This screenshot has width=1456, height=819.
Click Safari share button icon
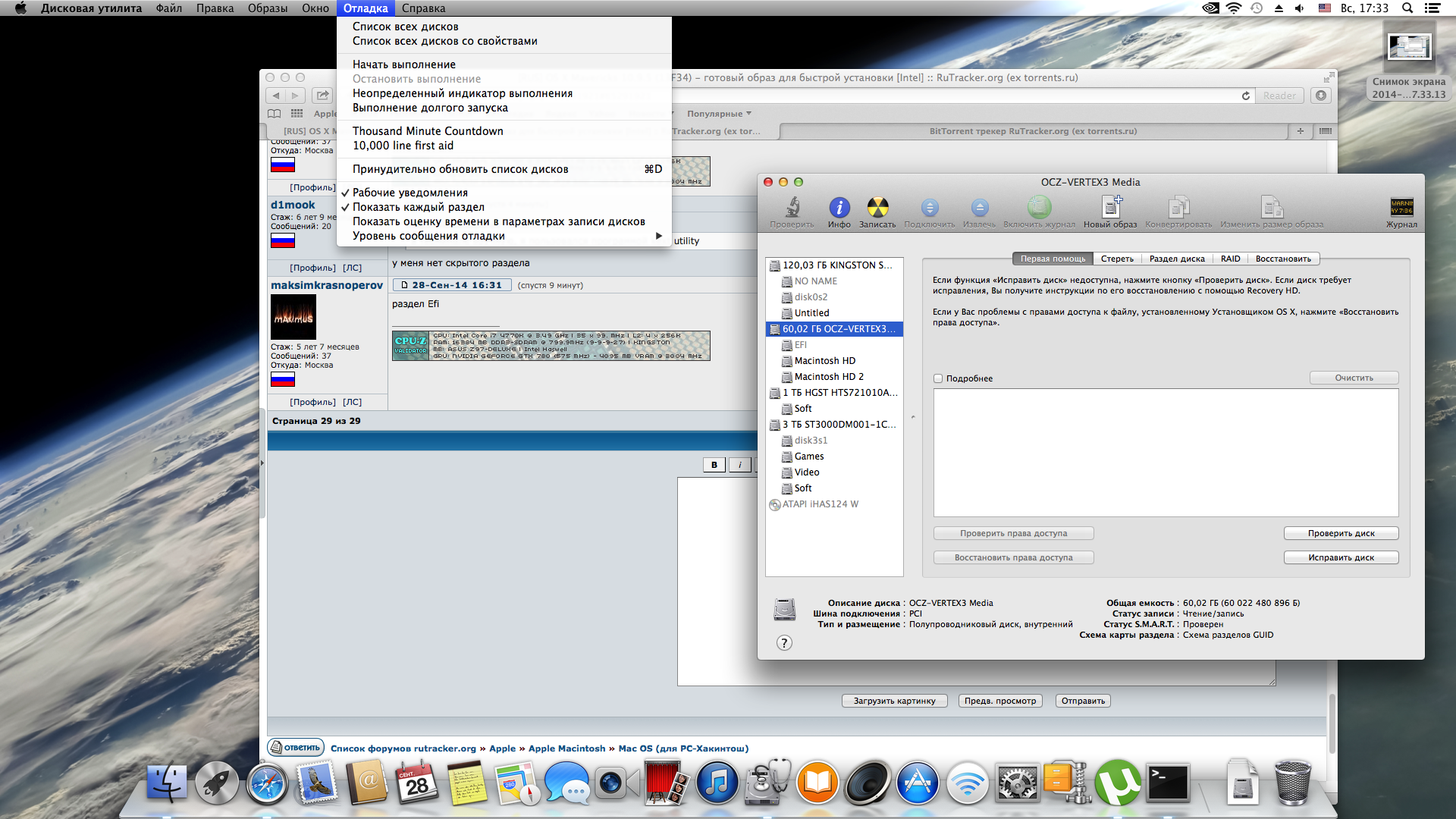323,96
